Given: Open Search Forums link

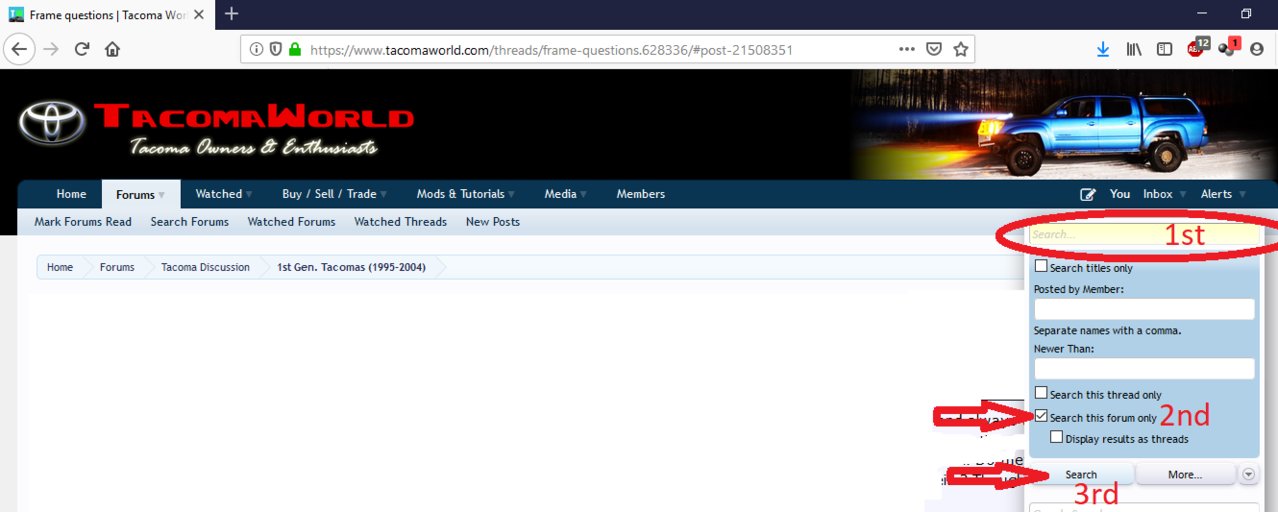Looking at the screenshot, I should (x=190, y=222).
